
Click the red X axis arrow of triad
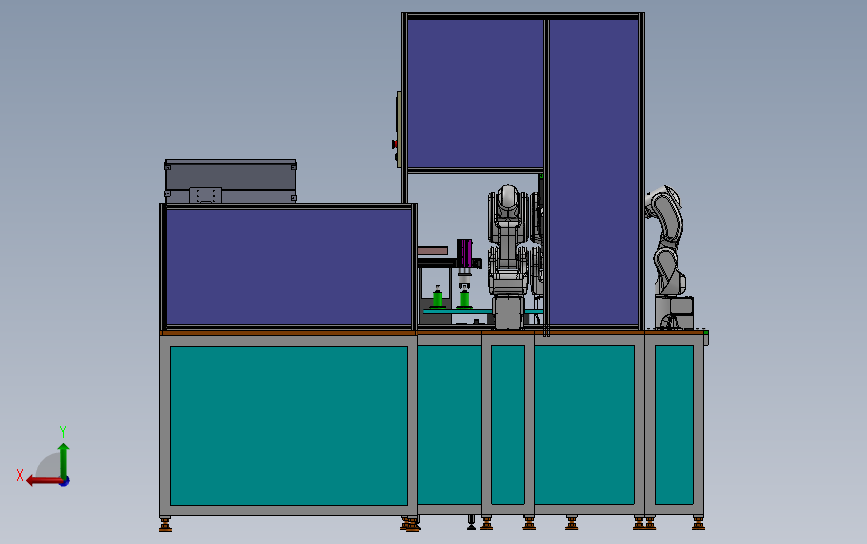pos(43,481)
